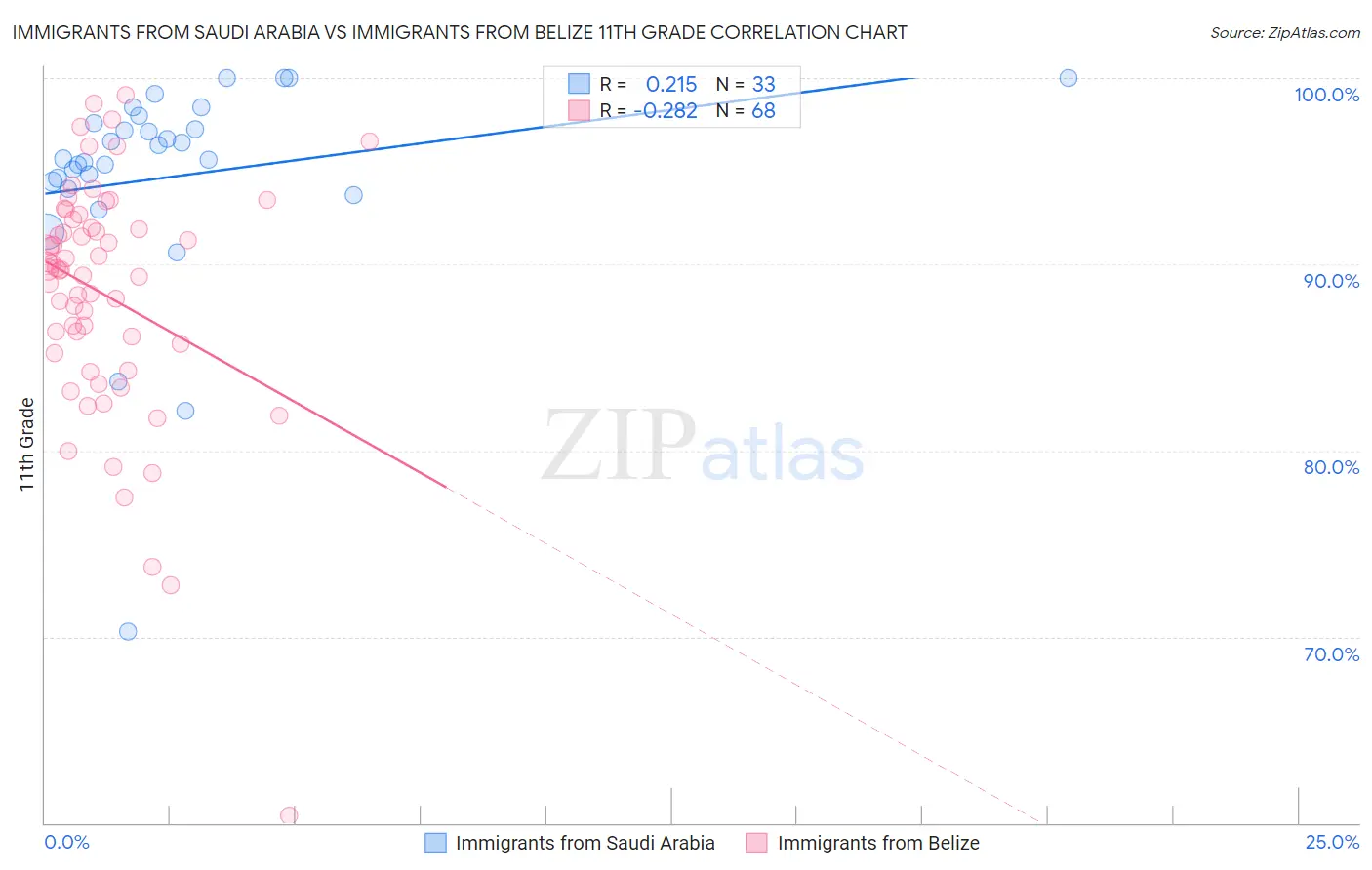This screenshot has width=1372, height=870.
Task: Click the blue data point just above 70%
Action: 128,631
